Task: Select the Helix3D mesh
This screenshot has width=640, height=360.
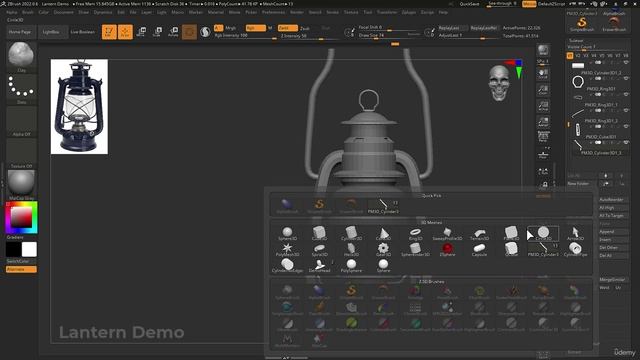Action: (x=351, y=250)
